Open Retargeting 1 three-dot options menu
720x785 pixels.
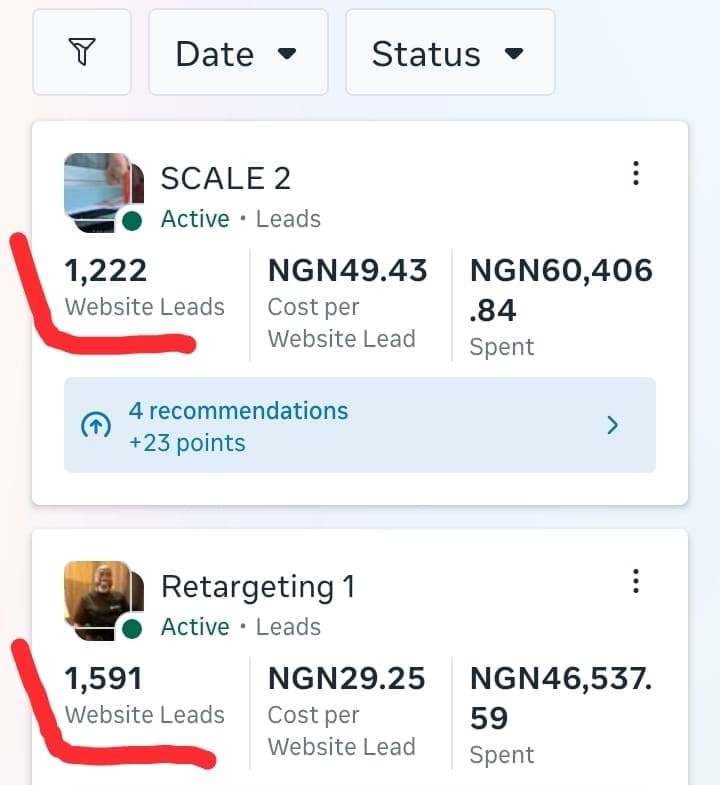click(x=635, y=581)
